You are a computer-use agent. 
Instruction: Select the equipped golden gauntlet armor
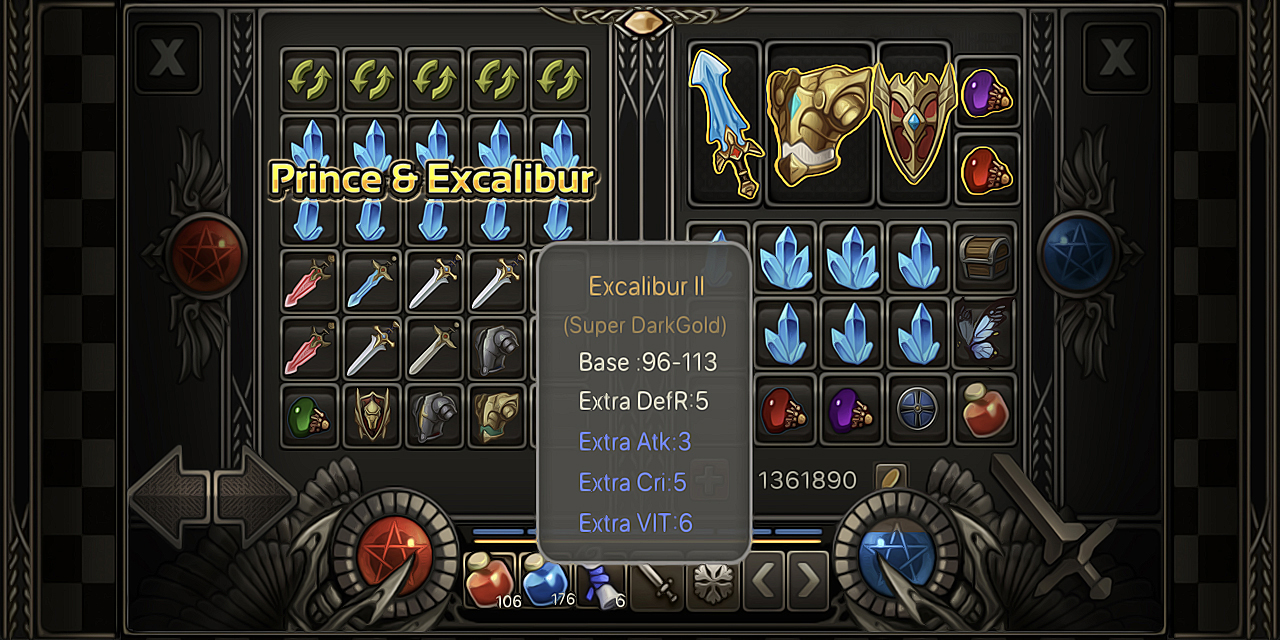[820, 123]
